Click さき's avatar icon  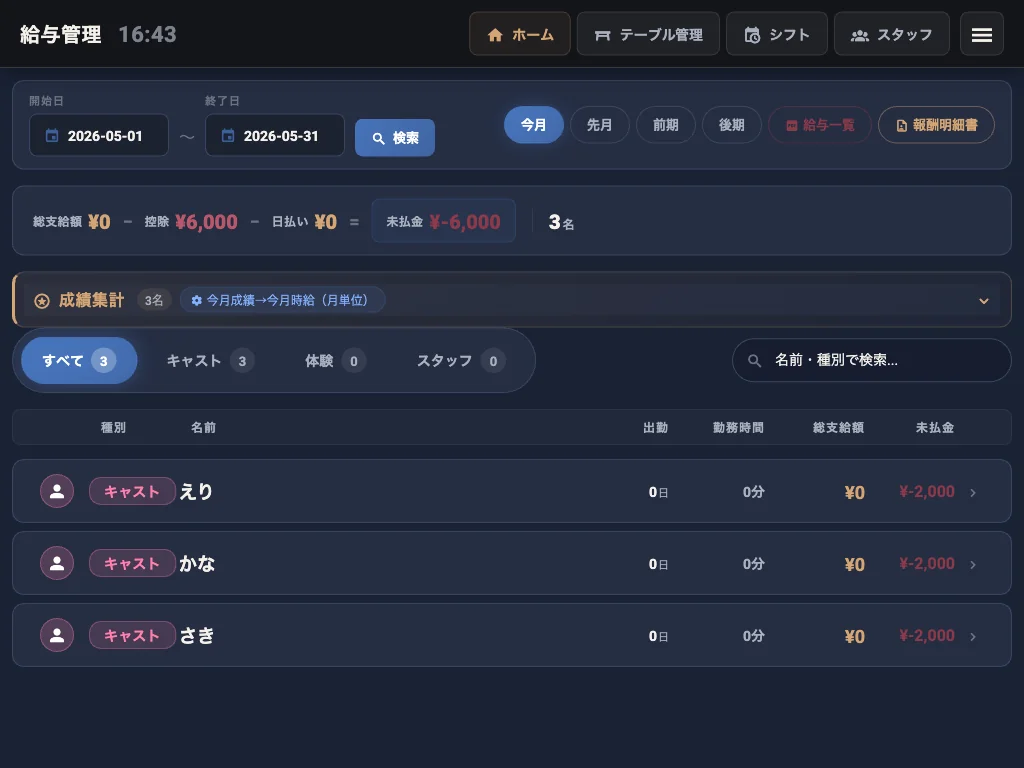[57, 635]
